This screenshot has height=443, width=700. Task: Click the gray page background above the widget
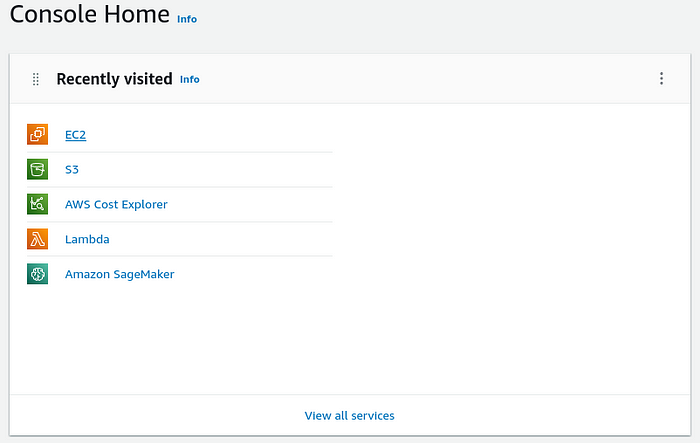click(x=350, y=41)
